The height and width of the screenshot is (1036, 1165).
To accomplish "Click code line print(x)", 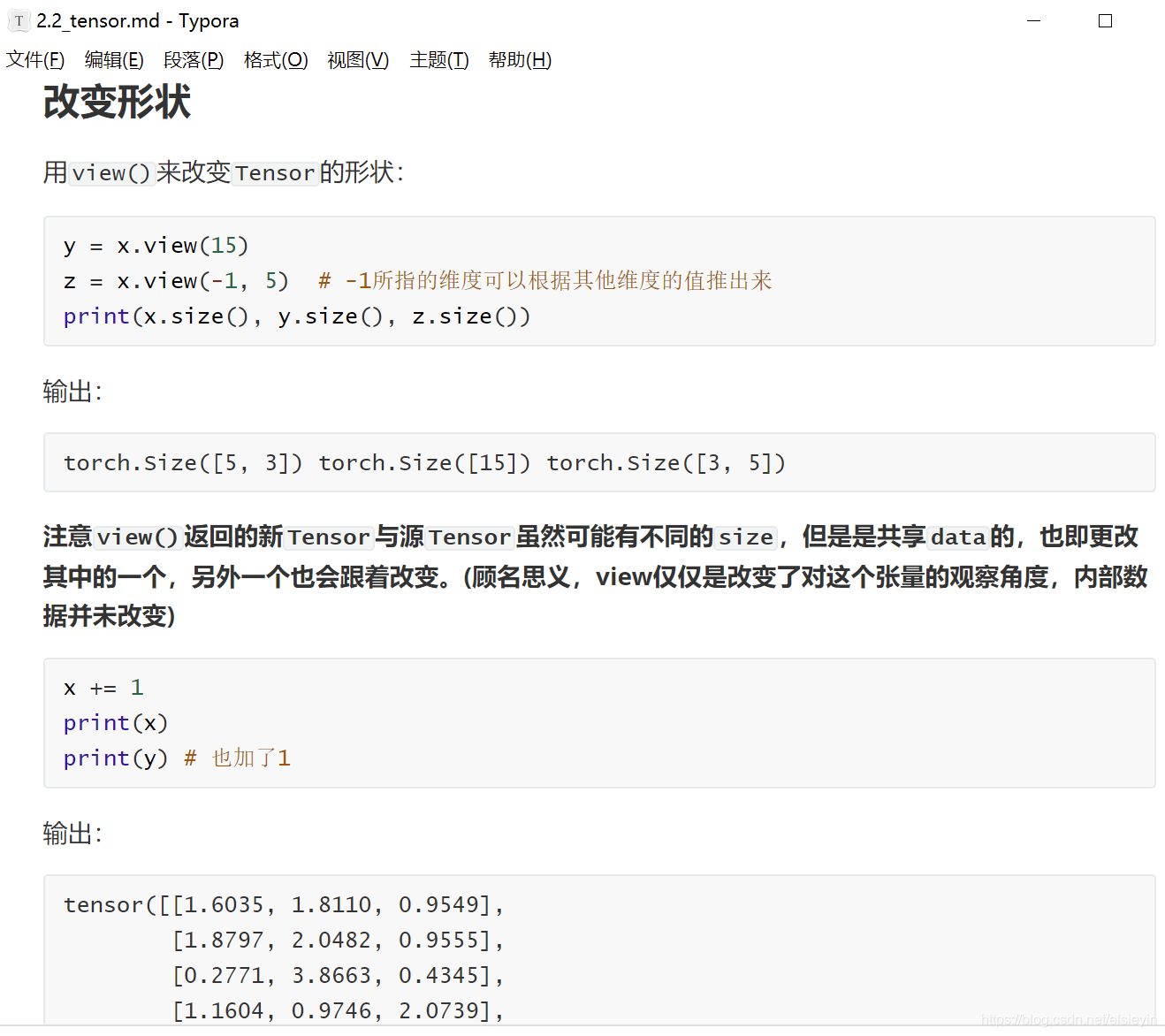I will tap(116, 723).
